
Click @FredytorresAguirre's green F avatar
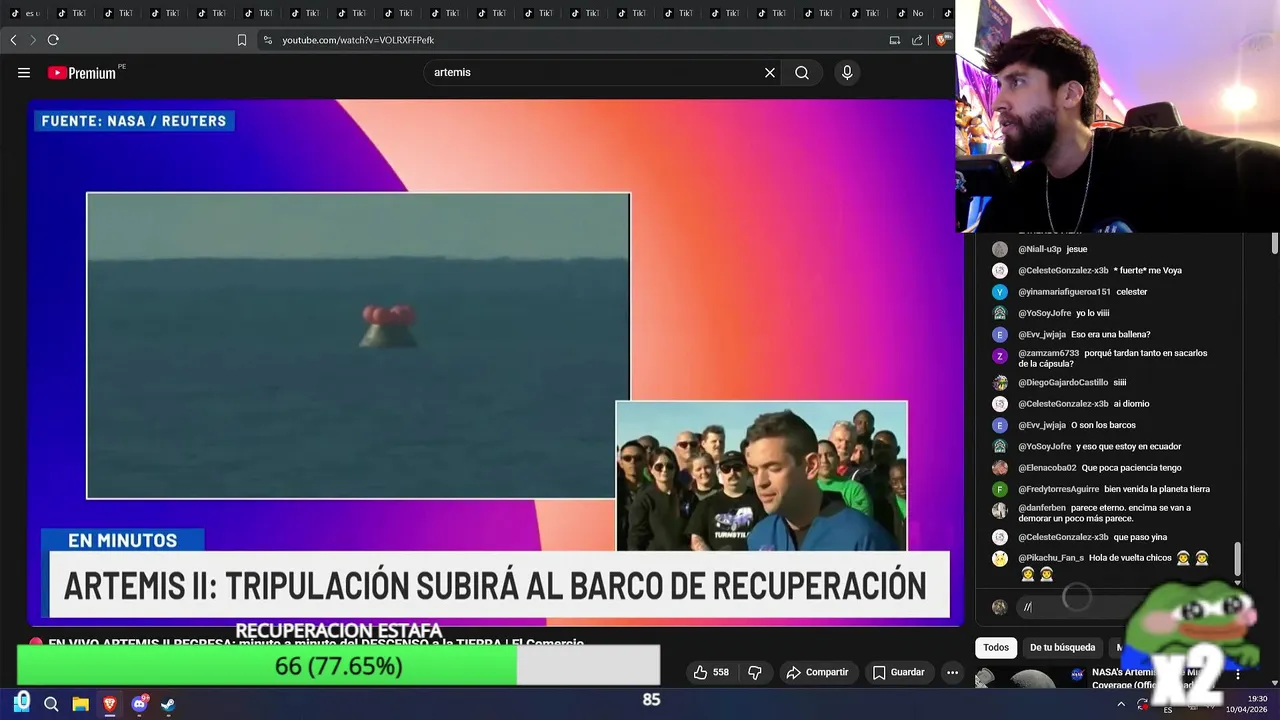tap(999, 490)
